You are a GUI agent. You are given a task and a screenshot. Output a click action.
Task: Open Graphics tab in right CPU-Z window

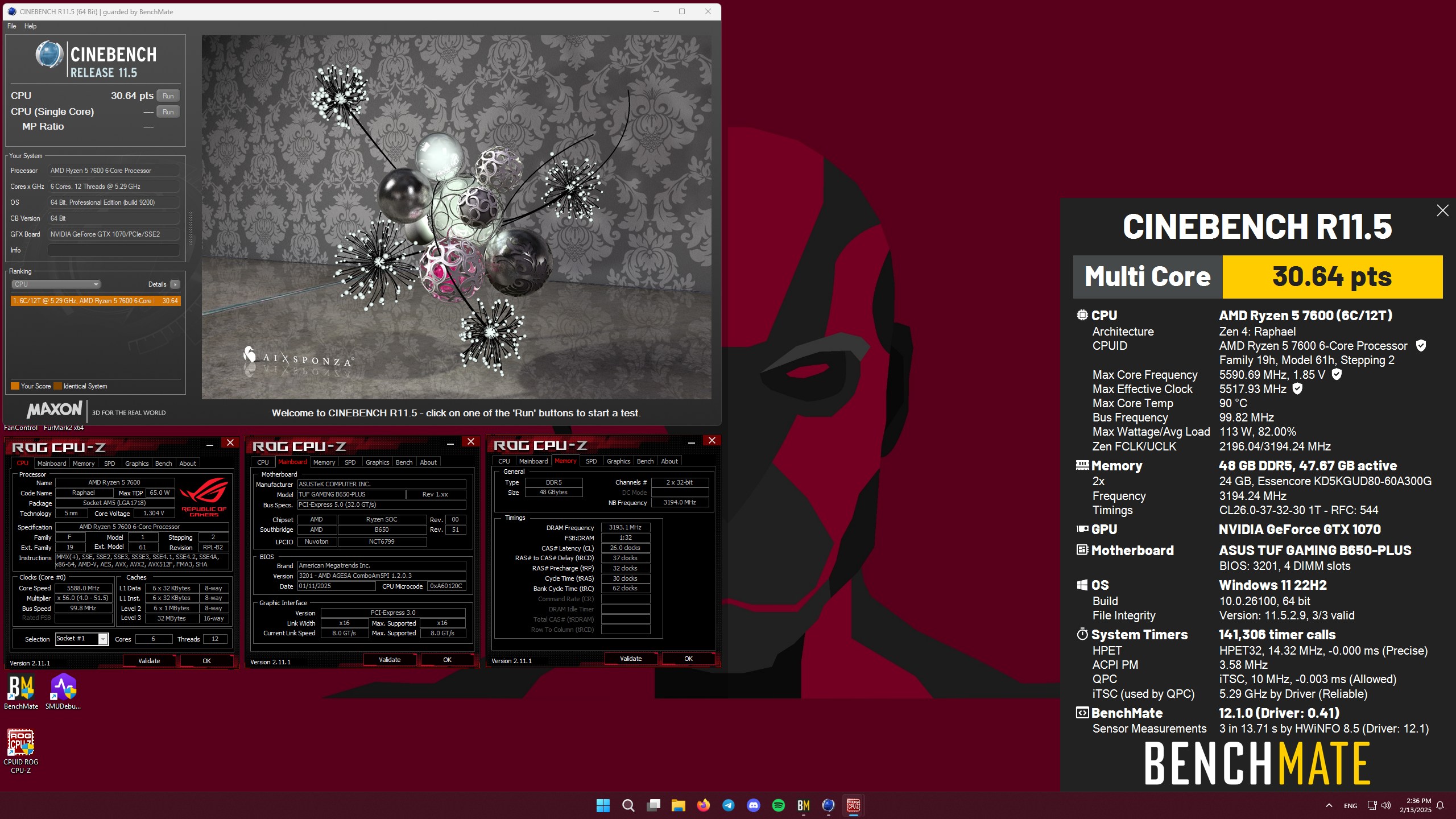[618, 461]
